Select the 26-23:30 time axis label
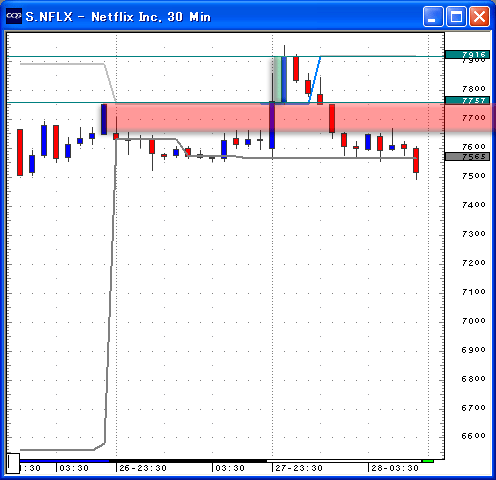Screen dimensions: 496x480 (x=143, y=468)
